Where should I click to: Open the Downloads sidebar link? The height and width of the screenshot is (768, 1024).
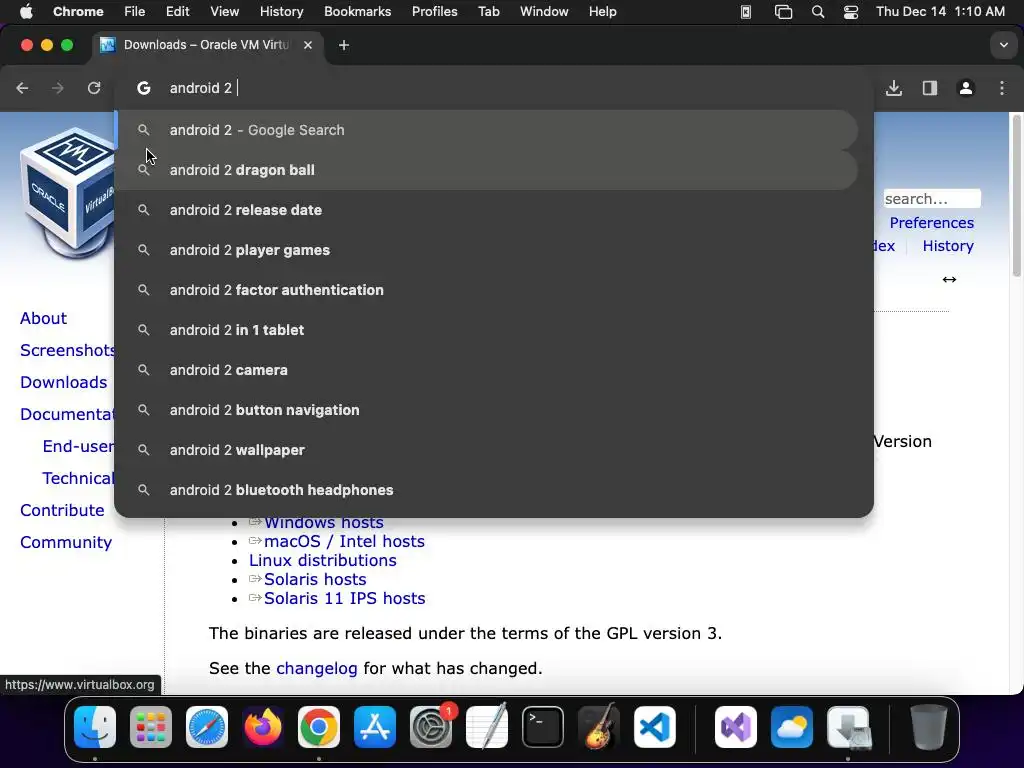click(x=63, y=382)
